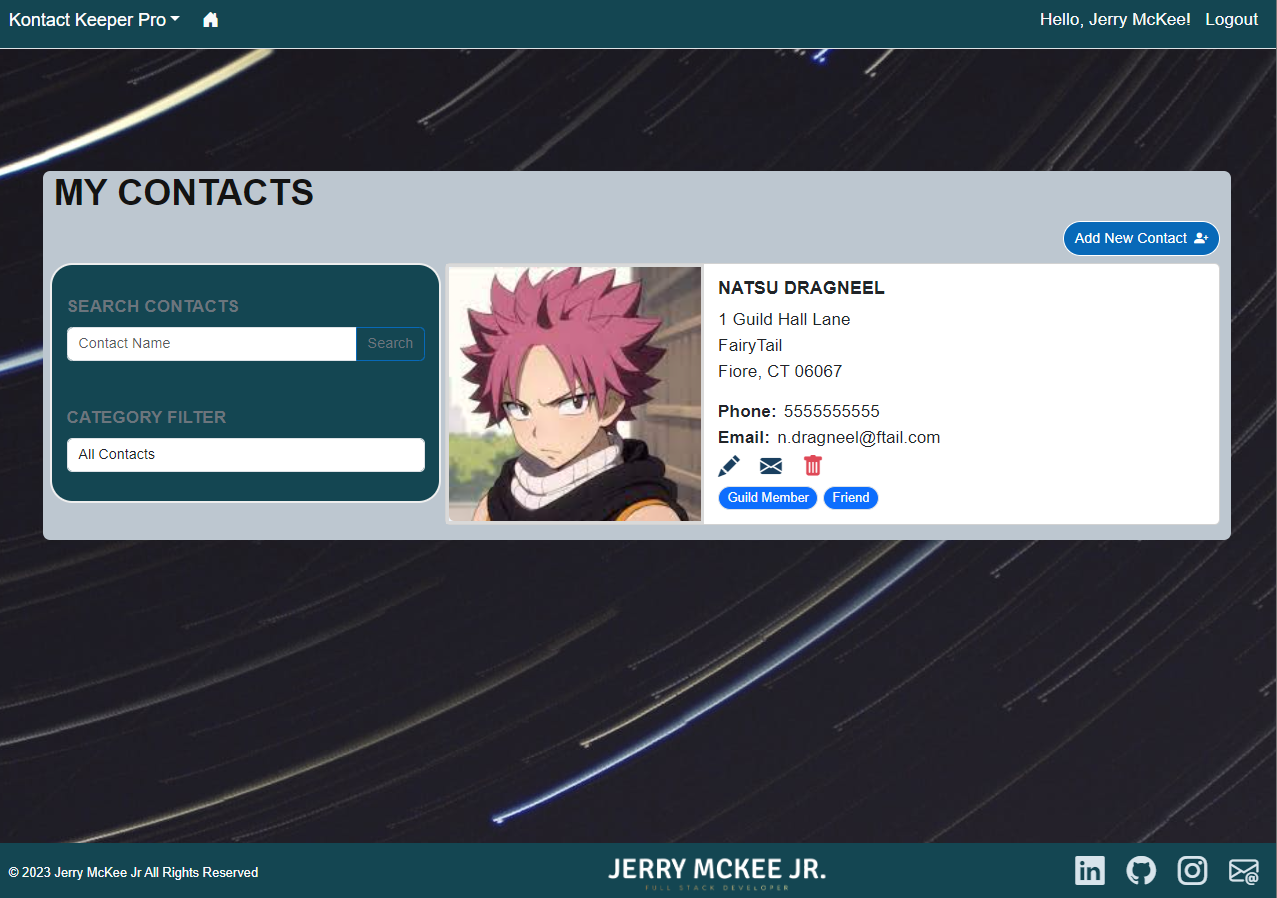Select the Guild Member category badge

[768, 498]
